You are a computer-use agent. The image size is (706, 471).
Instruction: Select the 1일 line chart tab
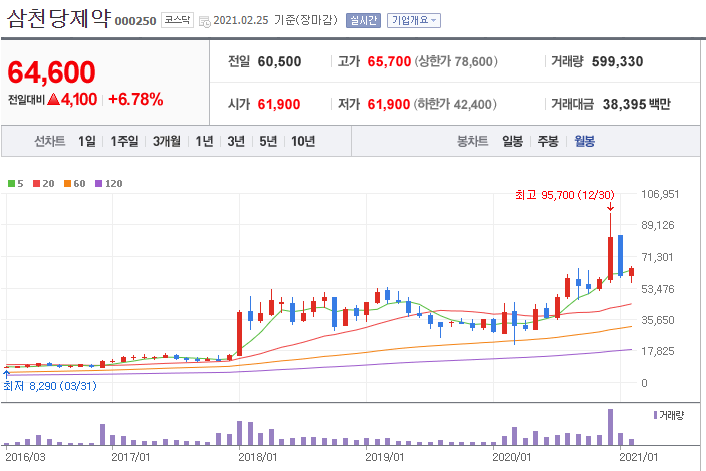click(87, 141)
